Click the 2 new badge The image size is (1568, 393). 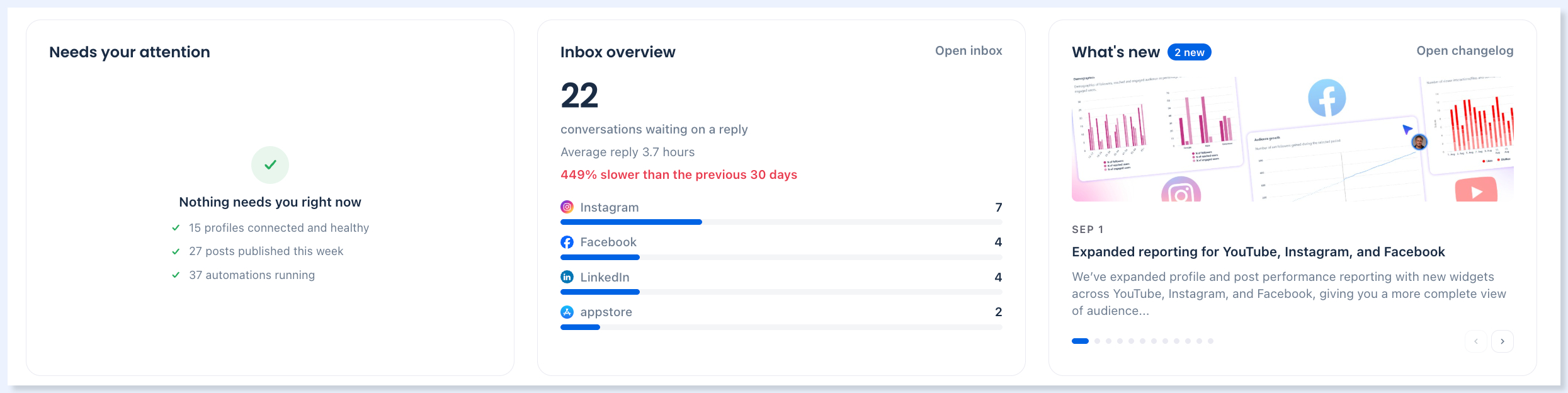pyautogui.click(x=1189, y=52)
